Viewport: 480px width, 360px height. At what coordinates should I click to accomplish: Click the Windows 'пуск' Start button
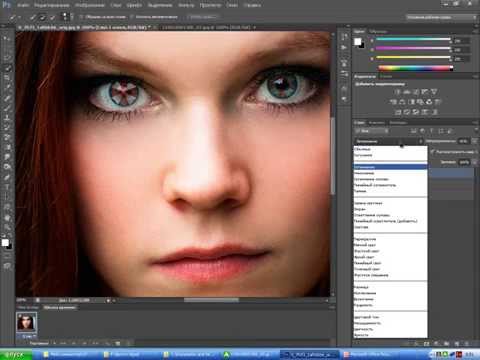16,355
